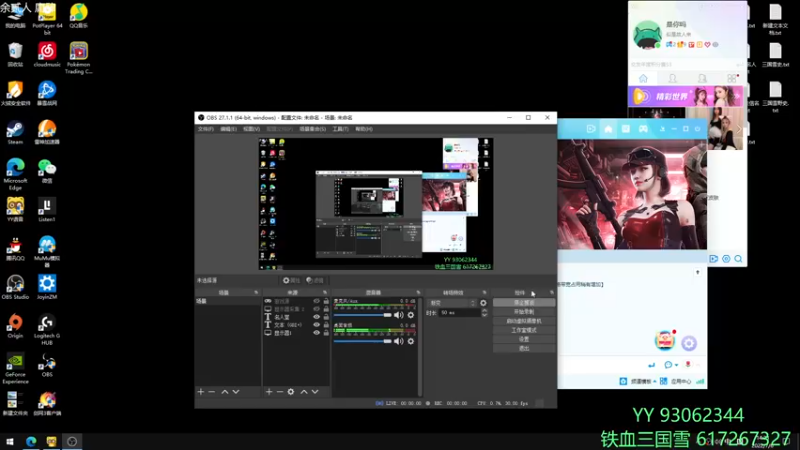Screen dimensions: 800x450
Task: Click the gamepad icon in YY blue toolbar
Action: click(x=643, y=129)
